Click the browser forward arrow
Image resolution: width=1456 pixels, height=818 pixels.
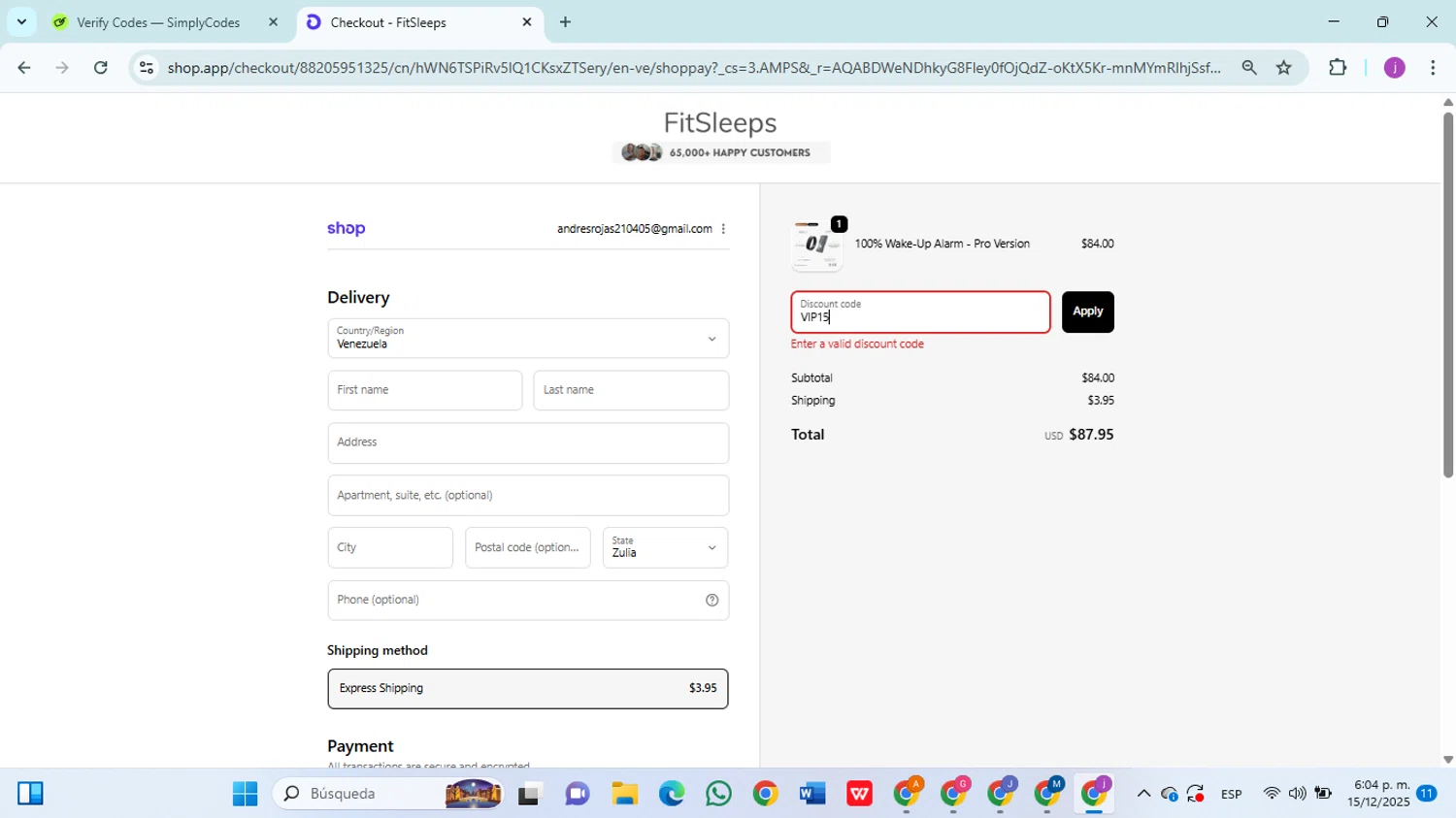coord(62,67)
